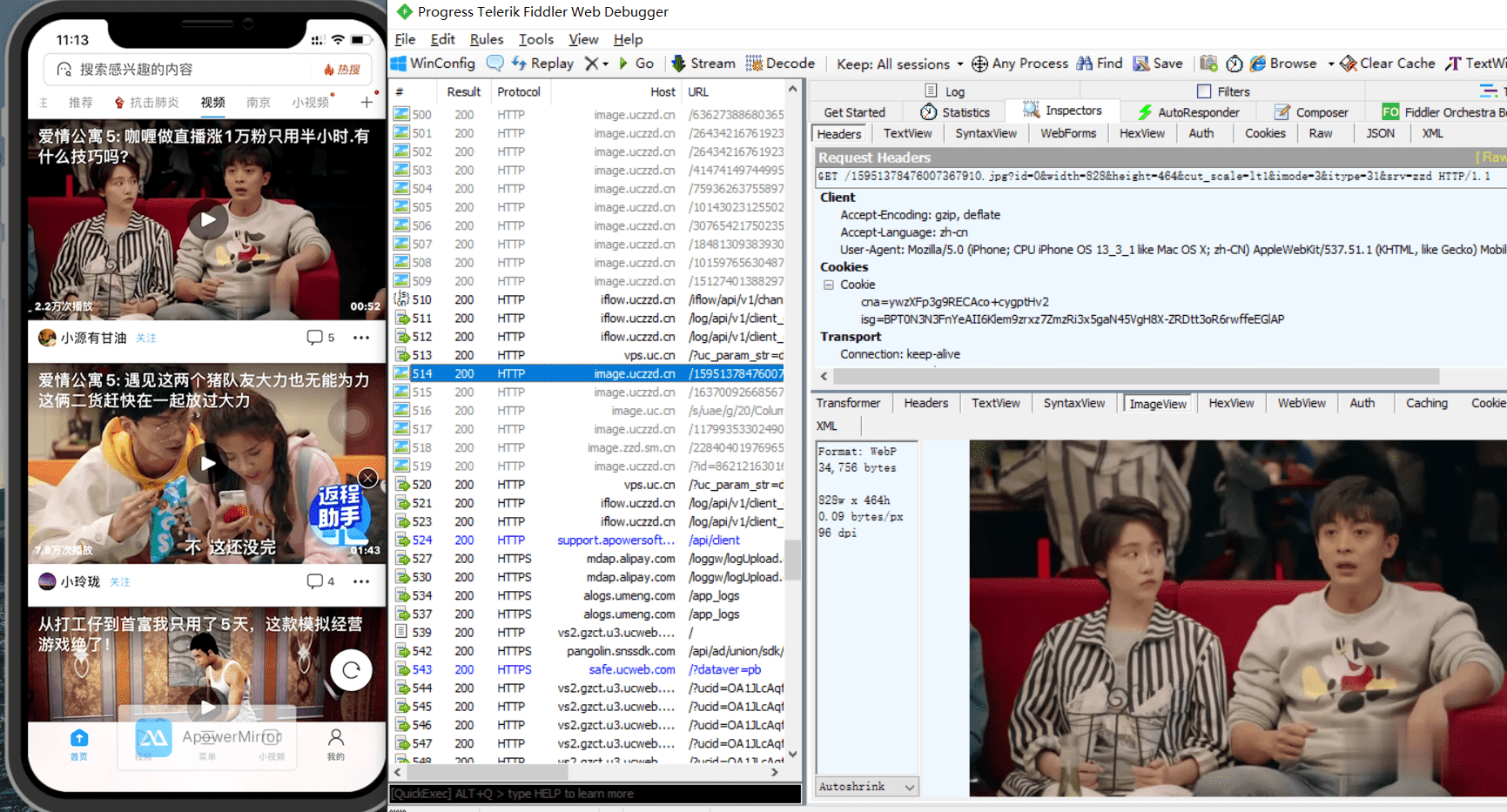Open the Autoshrink dropdown
Screen dimensions: 1507x812
[866, 787]
